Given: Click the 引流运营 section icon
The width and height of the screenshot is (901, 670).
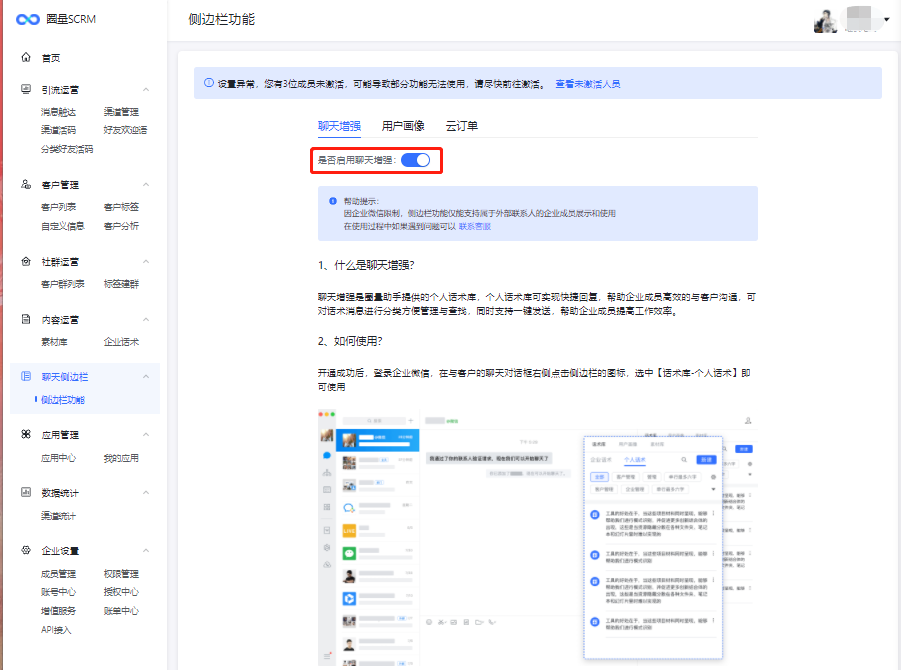Looking at the screenshot, I should 26,90.
